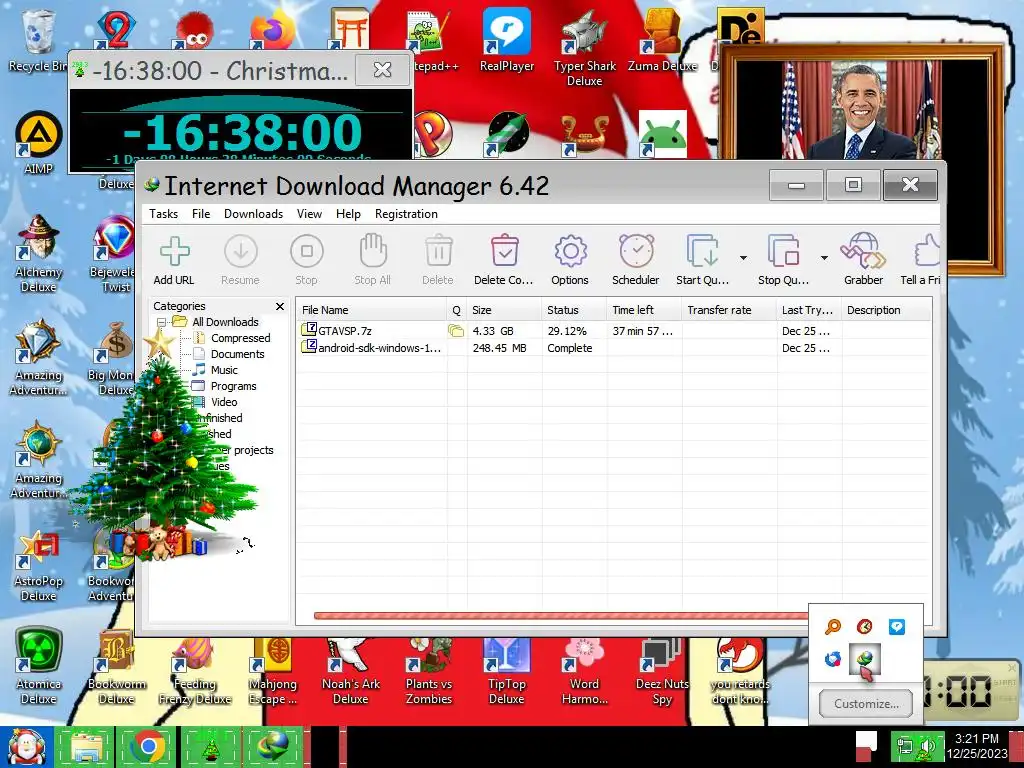
Task: Sort by the Time left column header
Action: coord(645,310)
